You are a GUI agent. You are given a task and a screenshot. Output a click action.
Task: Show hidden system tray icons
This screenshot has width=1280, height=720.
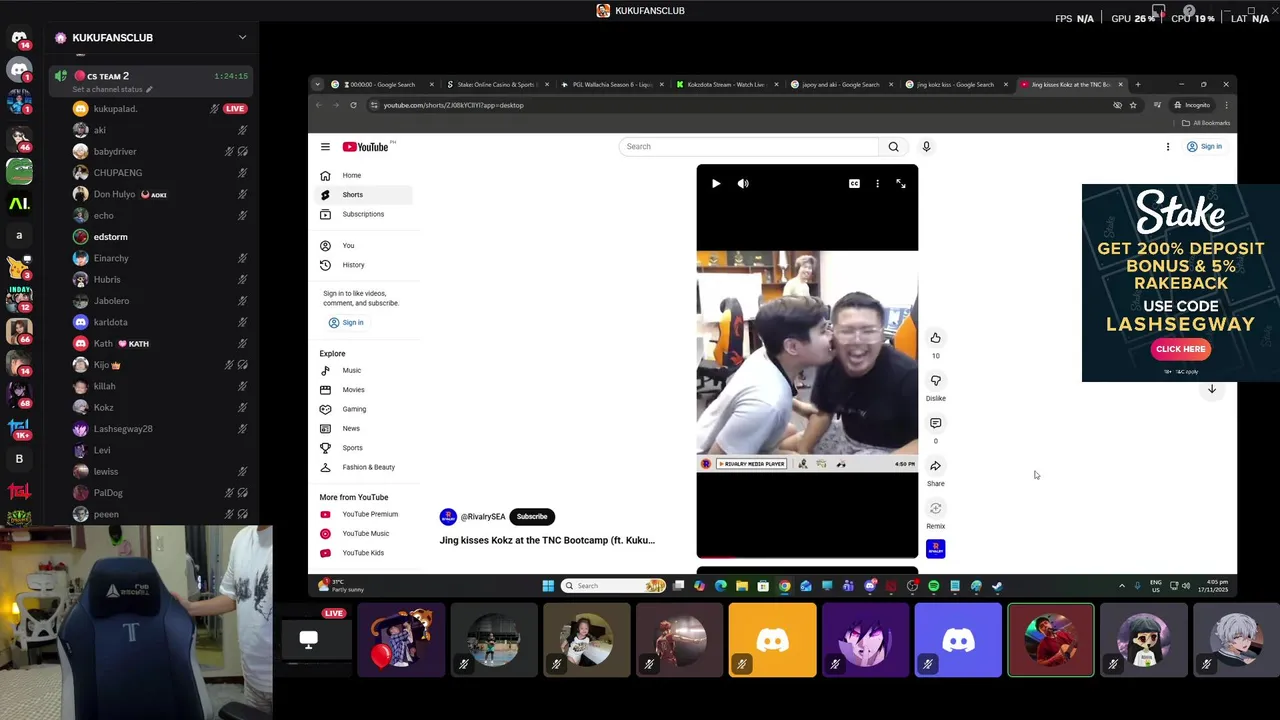[1122, 586]
